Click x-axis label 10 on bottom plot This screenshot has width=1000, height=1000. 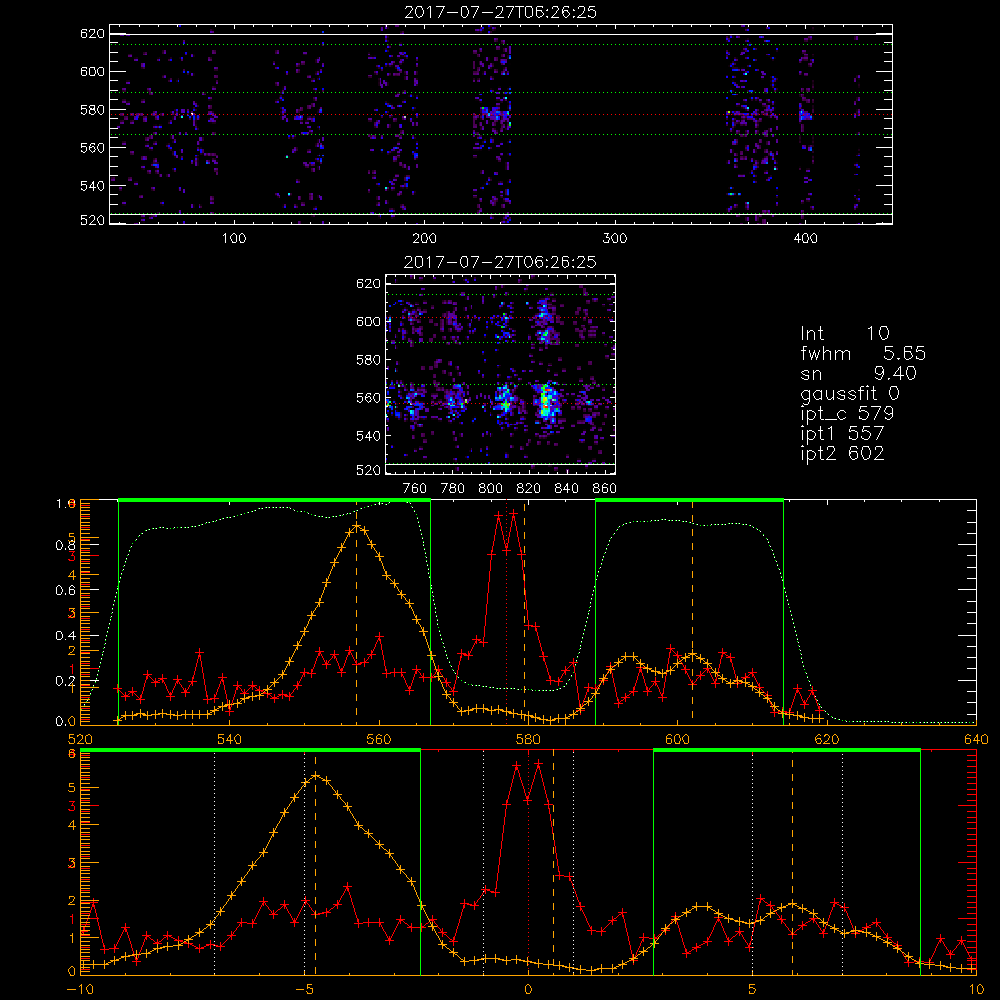(976, 990)
